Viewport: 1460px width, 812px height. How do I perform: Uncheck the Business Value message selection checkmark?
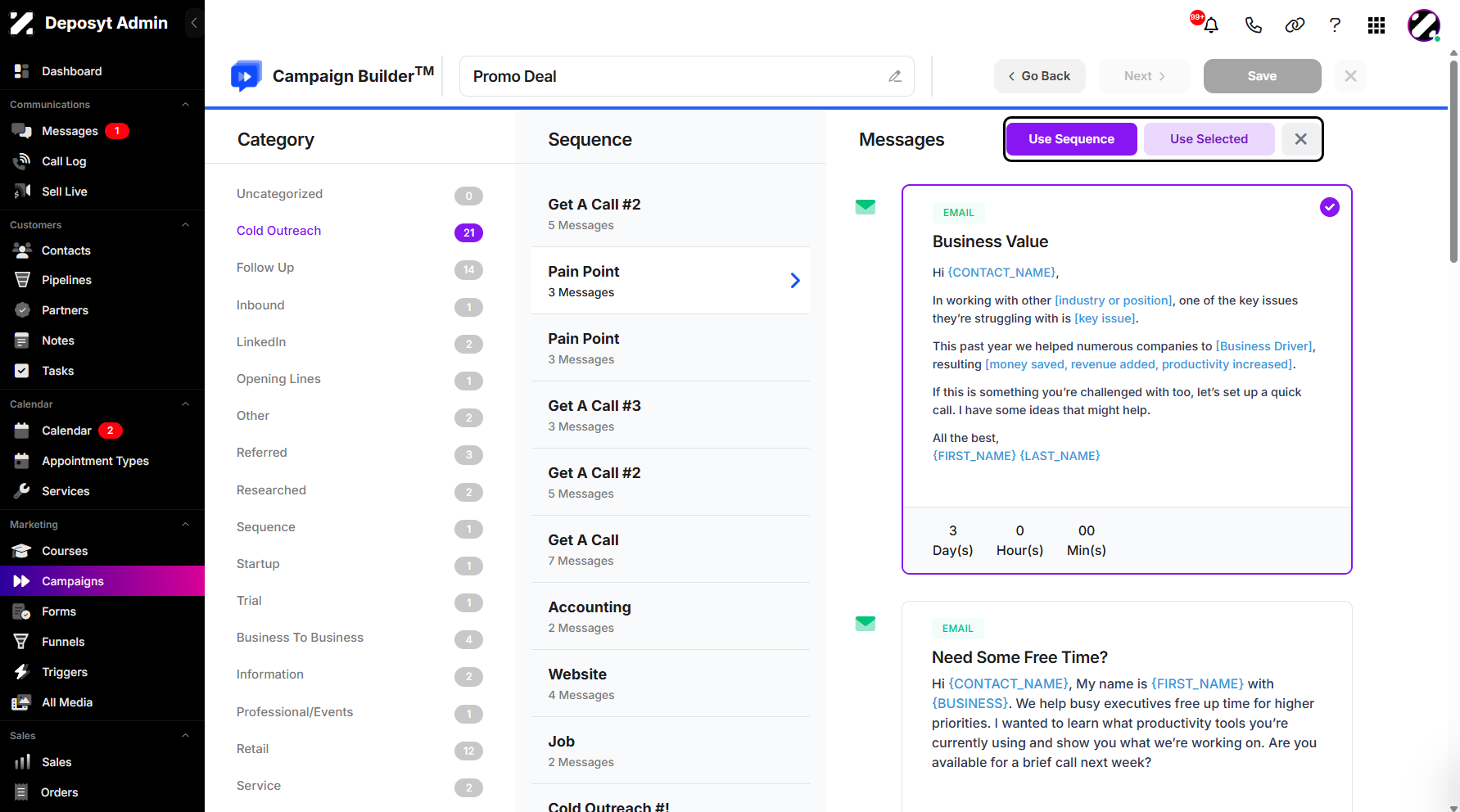click(x=1330, y=207)
